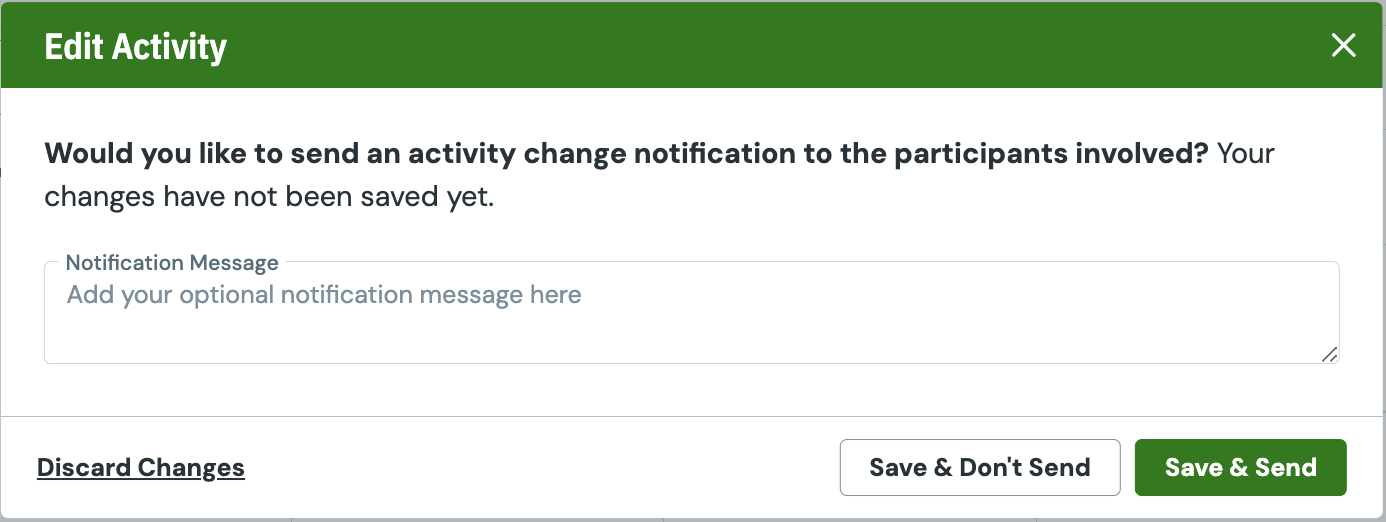This screenshot has width=1386, height=522.
Task: Focus the Notification Message text box
Action: pos(691,313)
